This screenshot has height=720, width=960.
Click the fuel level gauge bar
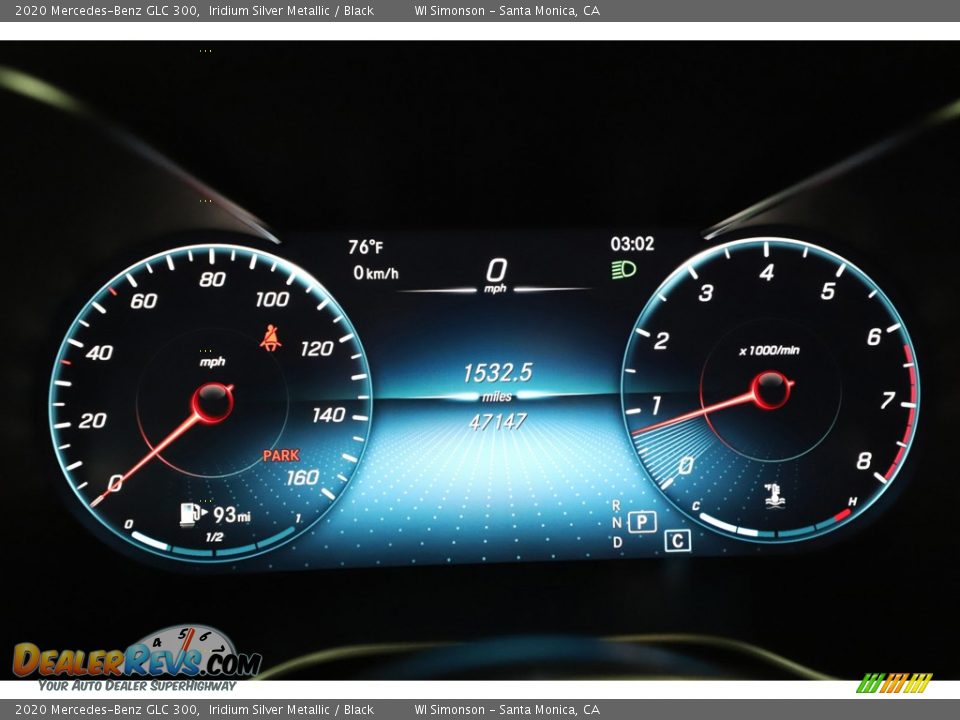[x=213, y=542]
